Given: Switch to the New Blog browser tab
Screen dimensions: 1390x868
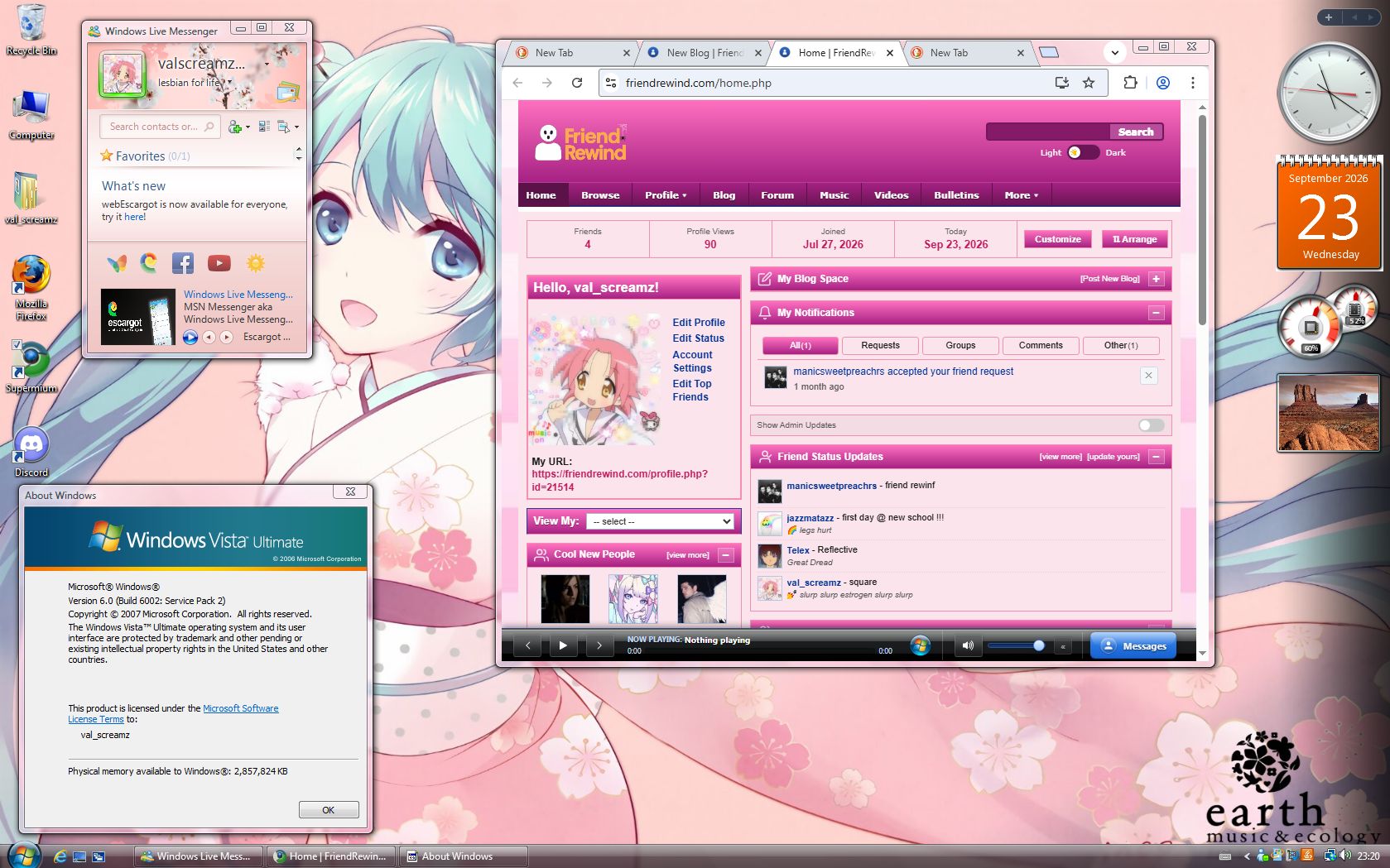Looking at the screenshot, I should [x=704, y=53].
